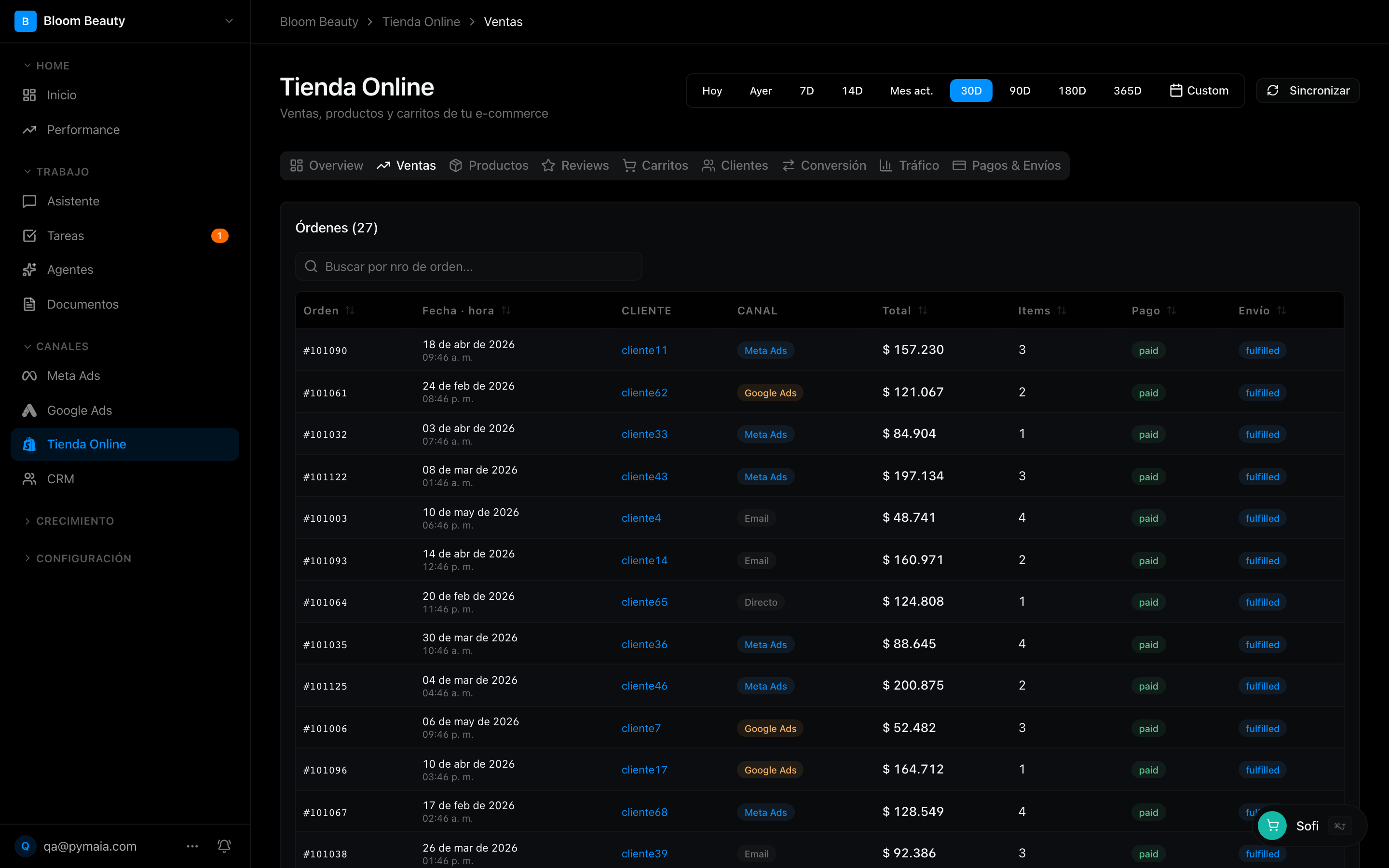Click Bloom Beauty in the breadcrumb
This screenshot has height=868, width=1389.
pyautogui.click(x=318, y=22)
